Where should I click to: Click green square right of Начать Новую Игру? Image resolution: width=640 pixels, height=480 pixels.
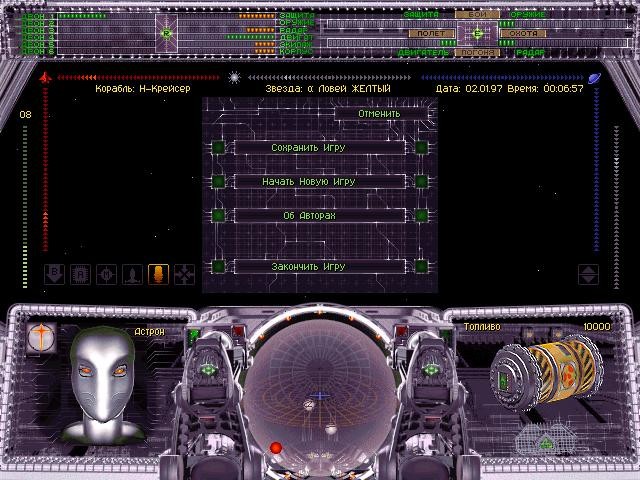(422, 181)
